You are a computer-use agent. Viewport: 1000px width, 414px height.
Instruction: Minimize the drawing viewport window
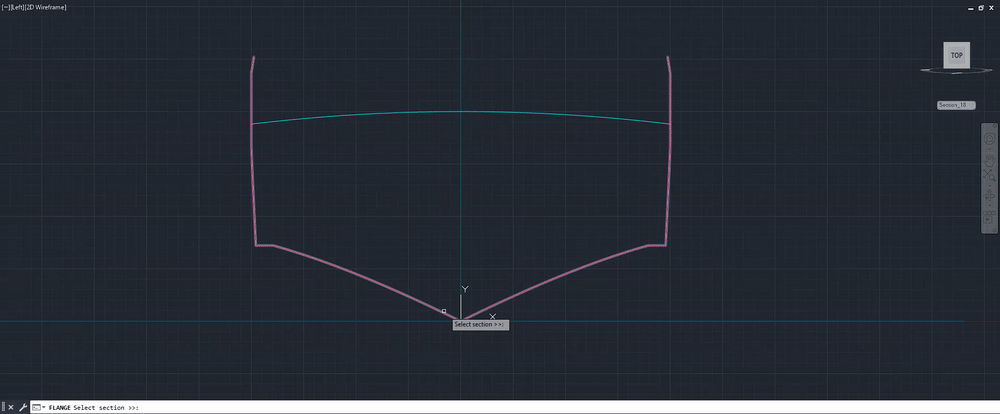[973, 8]
